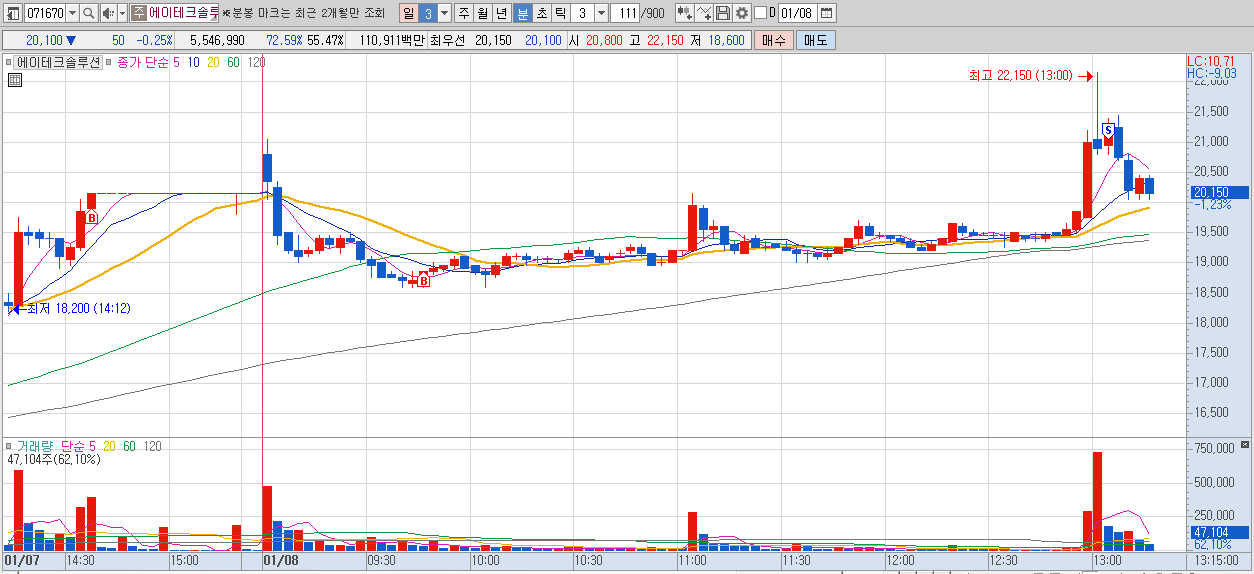Click the B buy marker near 09:45

pyautogui.click(x=423, y=281)
